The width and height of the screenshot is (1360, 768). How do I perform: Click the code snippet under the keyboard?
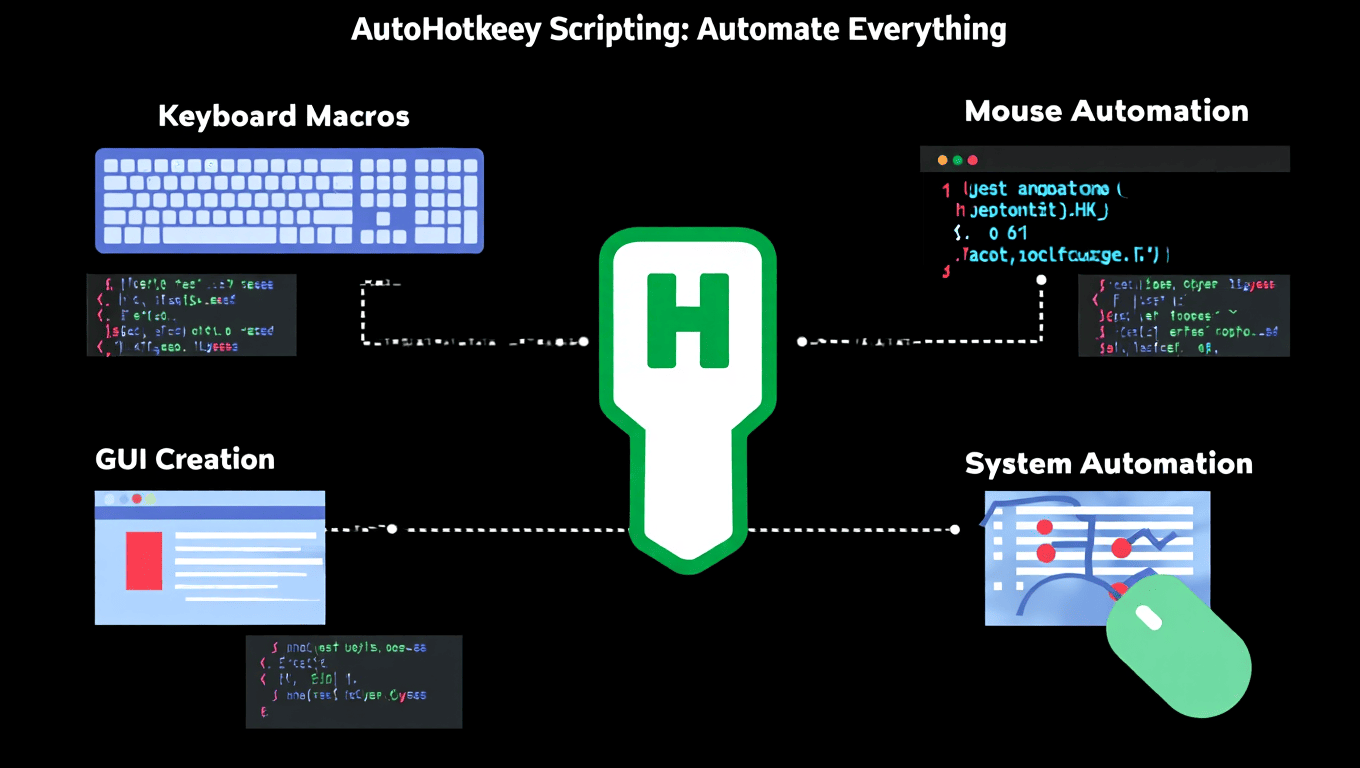point(191,315)
